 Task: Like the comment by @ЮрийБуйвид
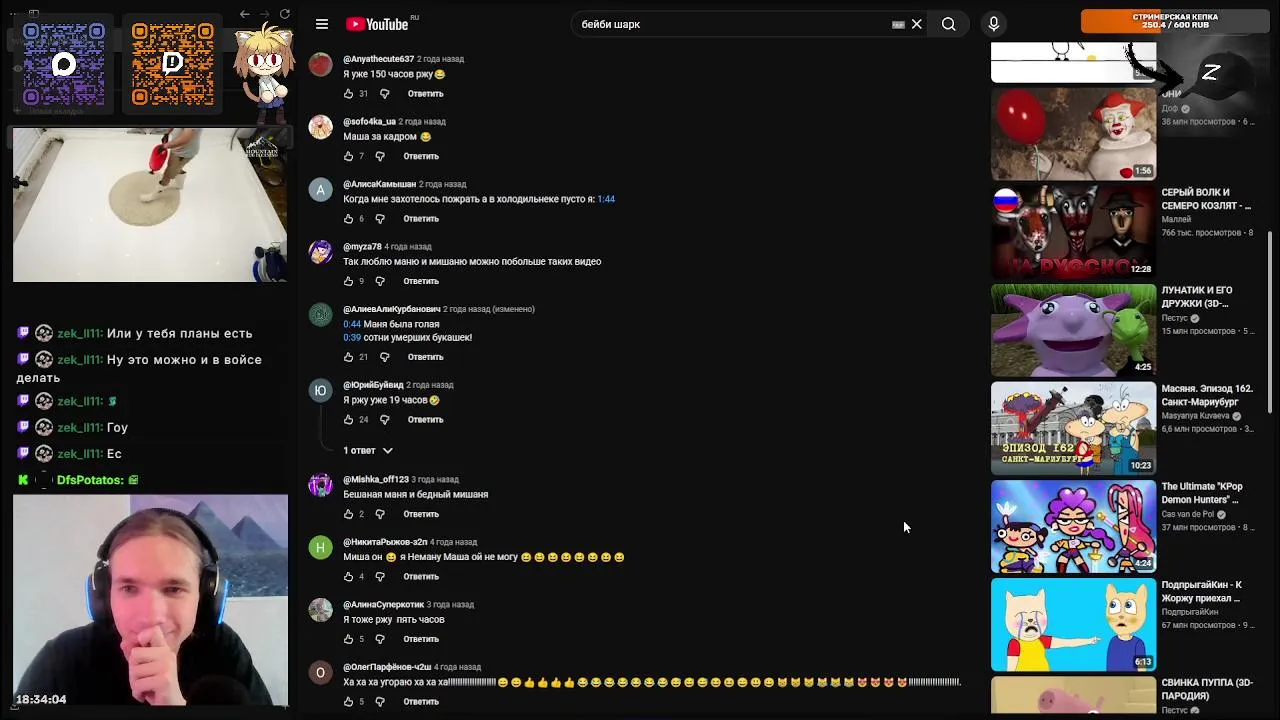349,420
